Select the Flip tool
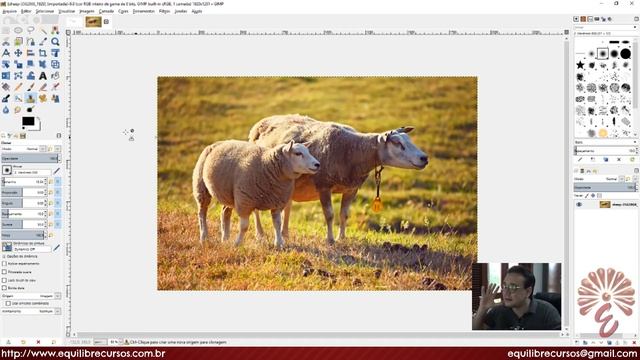 coord(6,76)
